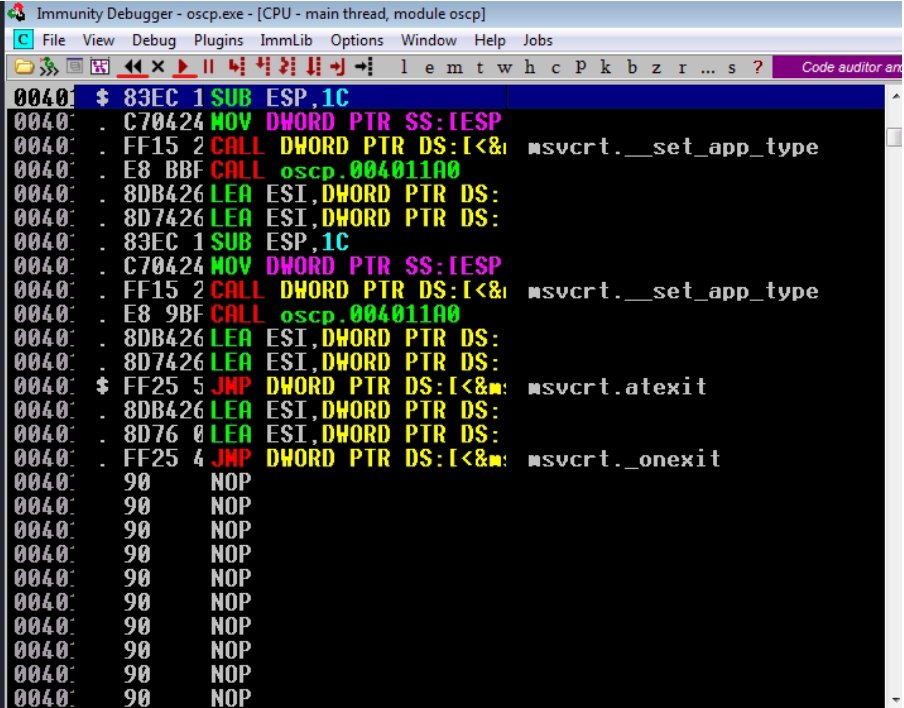Show Patches with 'P' button

point(581,67)
